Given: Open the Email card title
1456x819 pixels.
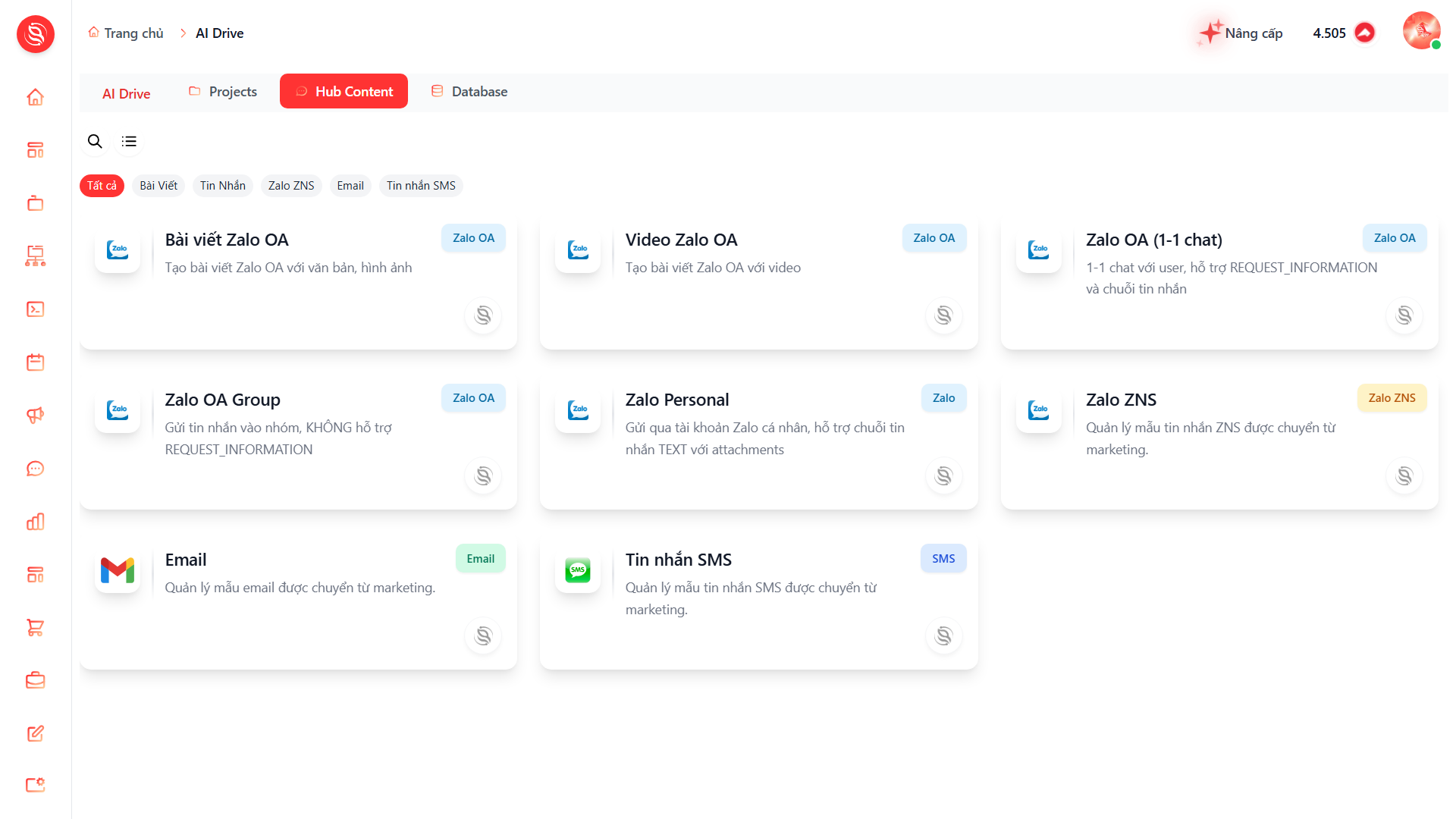Looking at the screenshot, I should (186, 560).
